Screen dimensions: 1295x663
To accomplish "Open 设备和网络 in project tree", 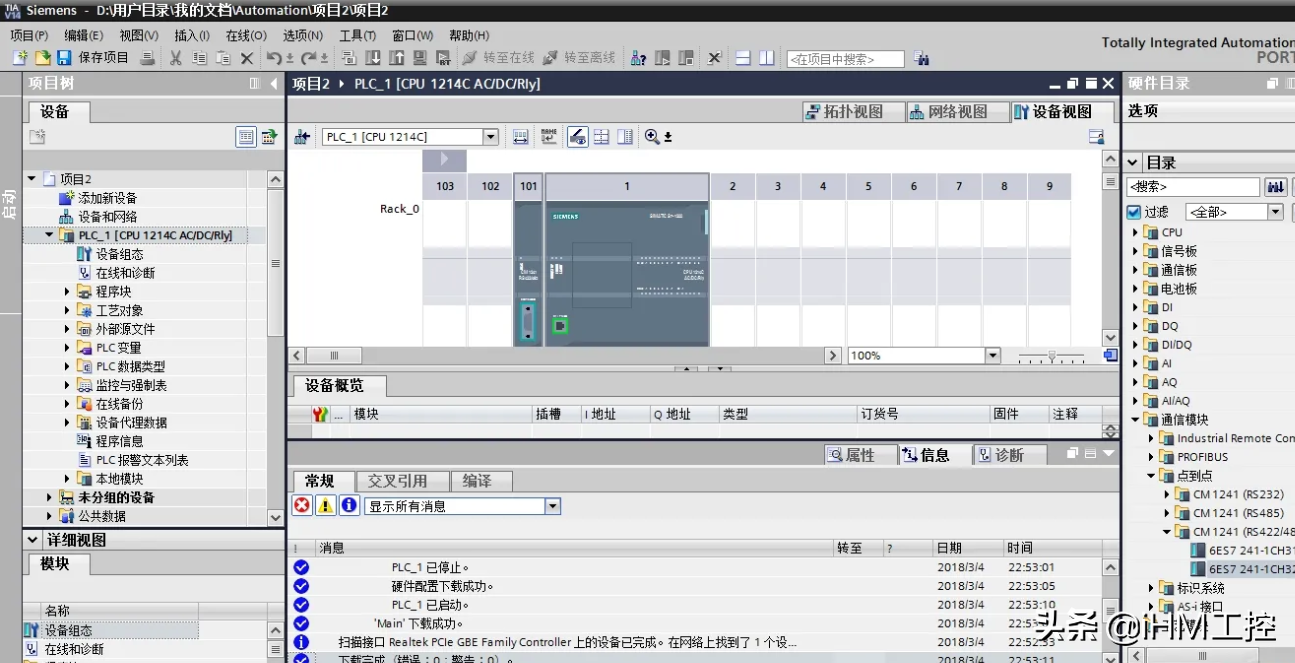I will pos(107,217).
